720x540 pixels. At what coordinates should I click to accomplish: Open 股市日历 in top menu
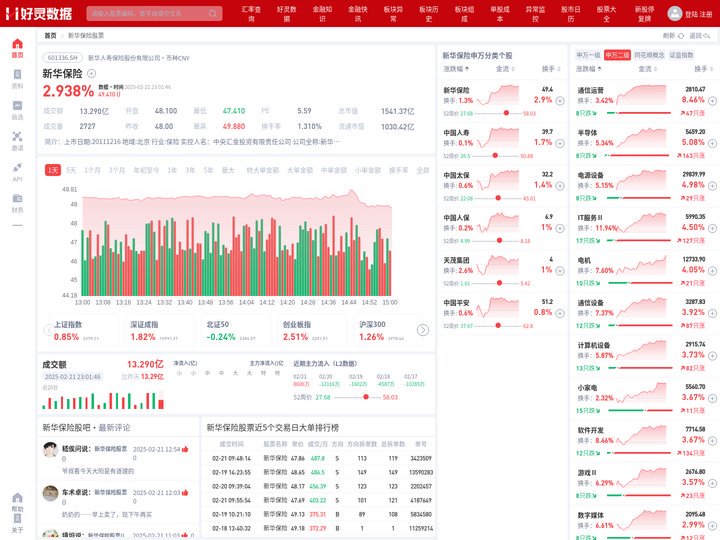pos(571,14)
